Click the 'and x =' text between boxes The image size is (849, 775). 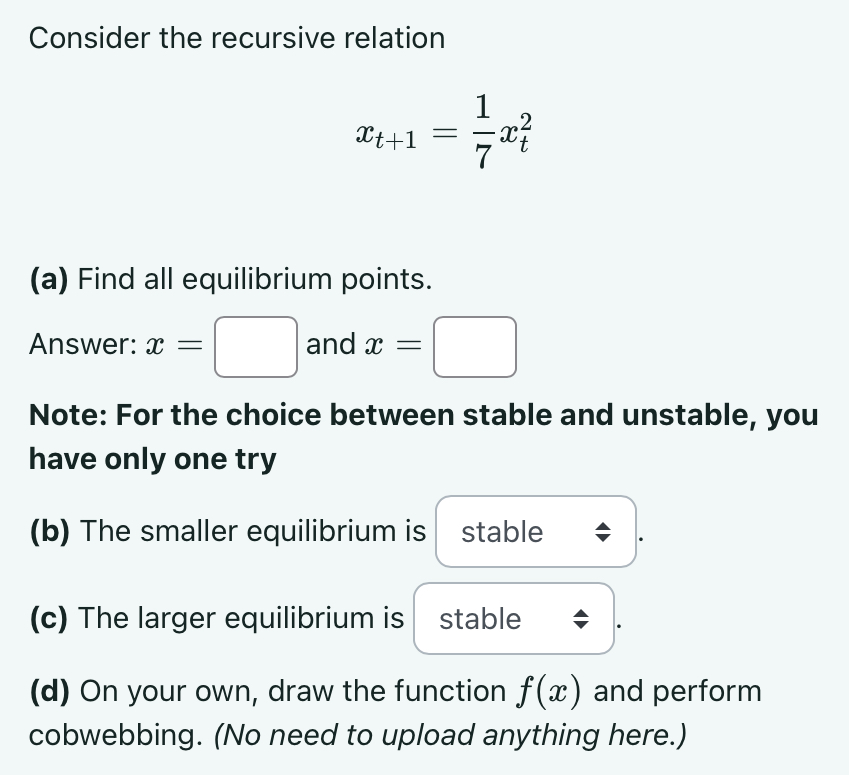pyautogui.click(x=364, y=344)
